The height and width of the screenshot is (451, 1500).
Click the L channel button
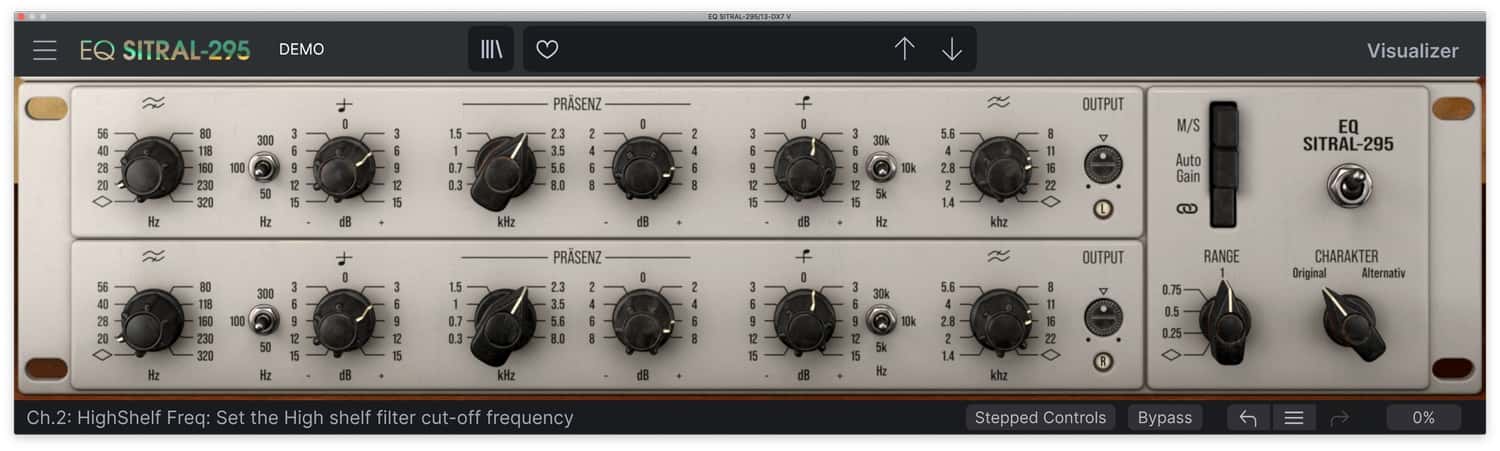coord(1103,209)
